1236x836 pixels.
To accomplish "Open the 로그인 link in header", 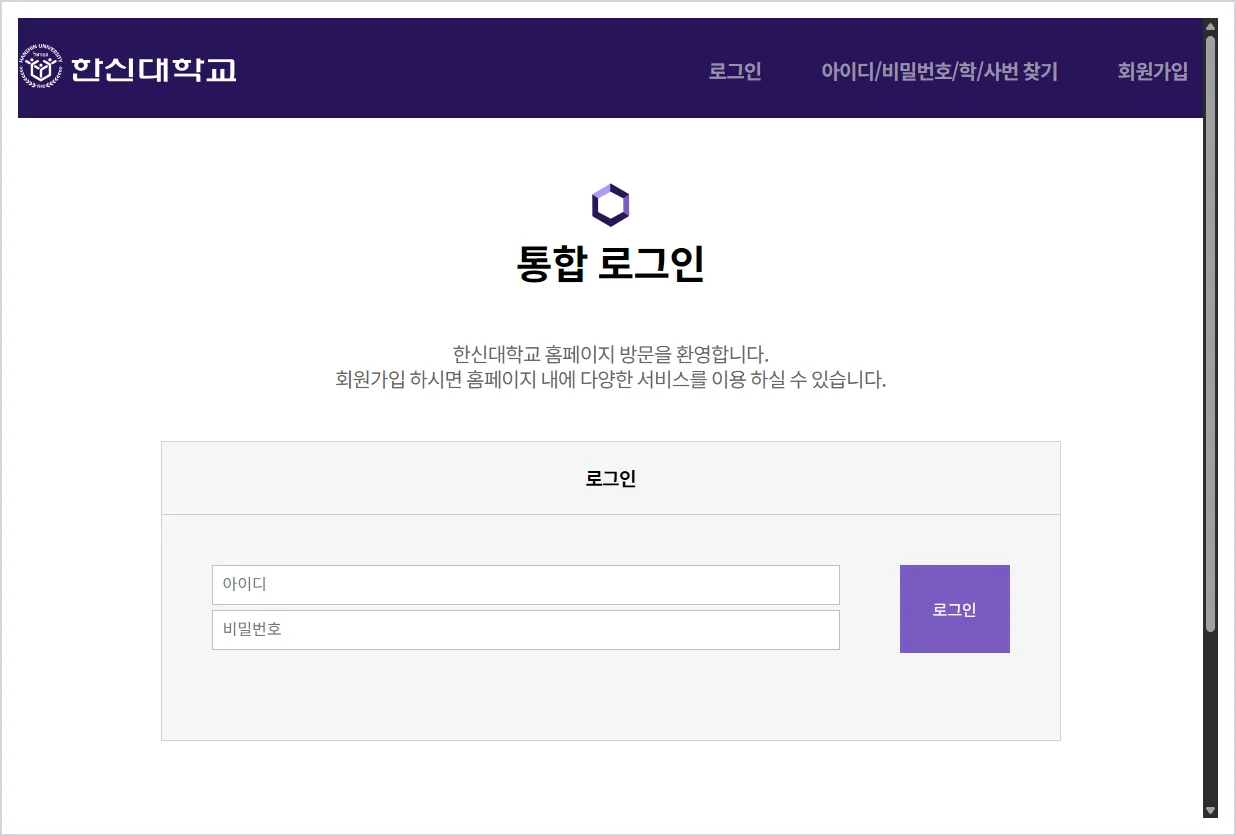I will 735,71.
